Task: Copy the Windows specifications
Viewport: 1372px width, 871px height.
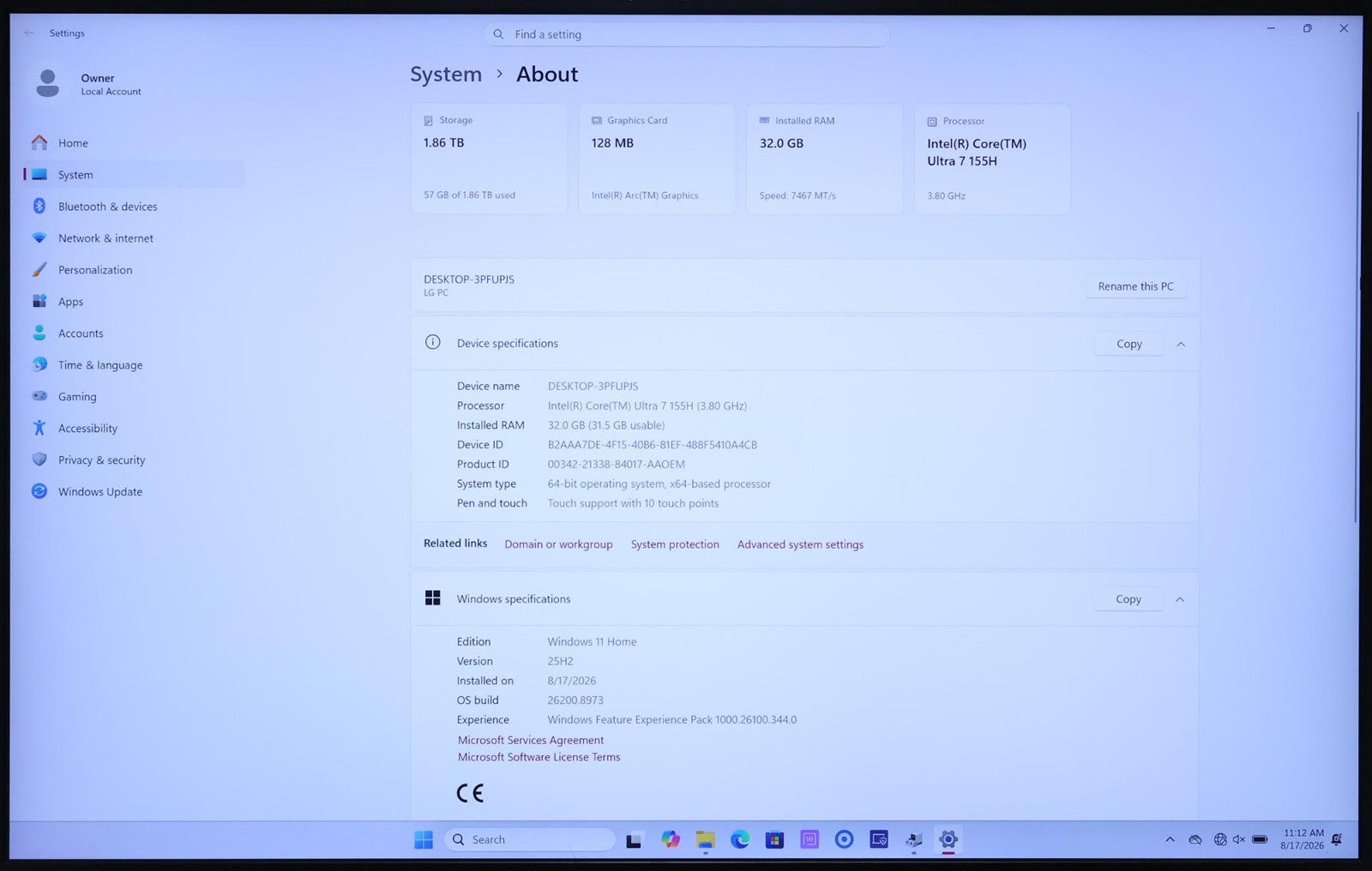Action: coord(1128,599)
